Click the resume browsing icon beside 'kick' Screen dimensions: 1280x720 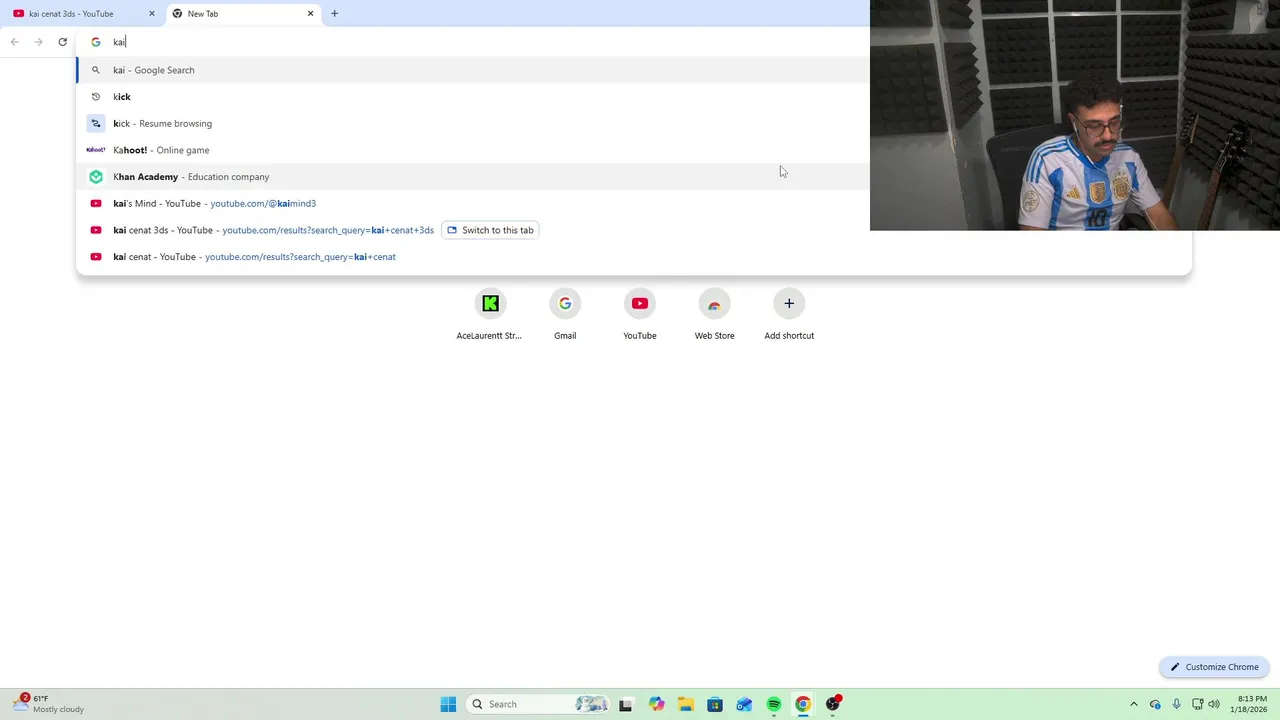click(96, 123)
